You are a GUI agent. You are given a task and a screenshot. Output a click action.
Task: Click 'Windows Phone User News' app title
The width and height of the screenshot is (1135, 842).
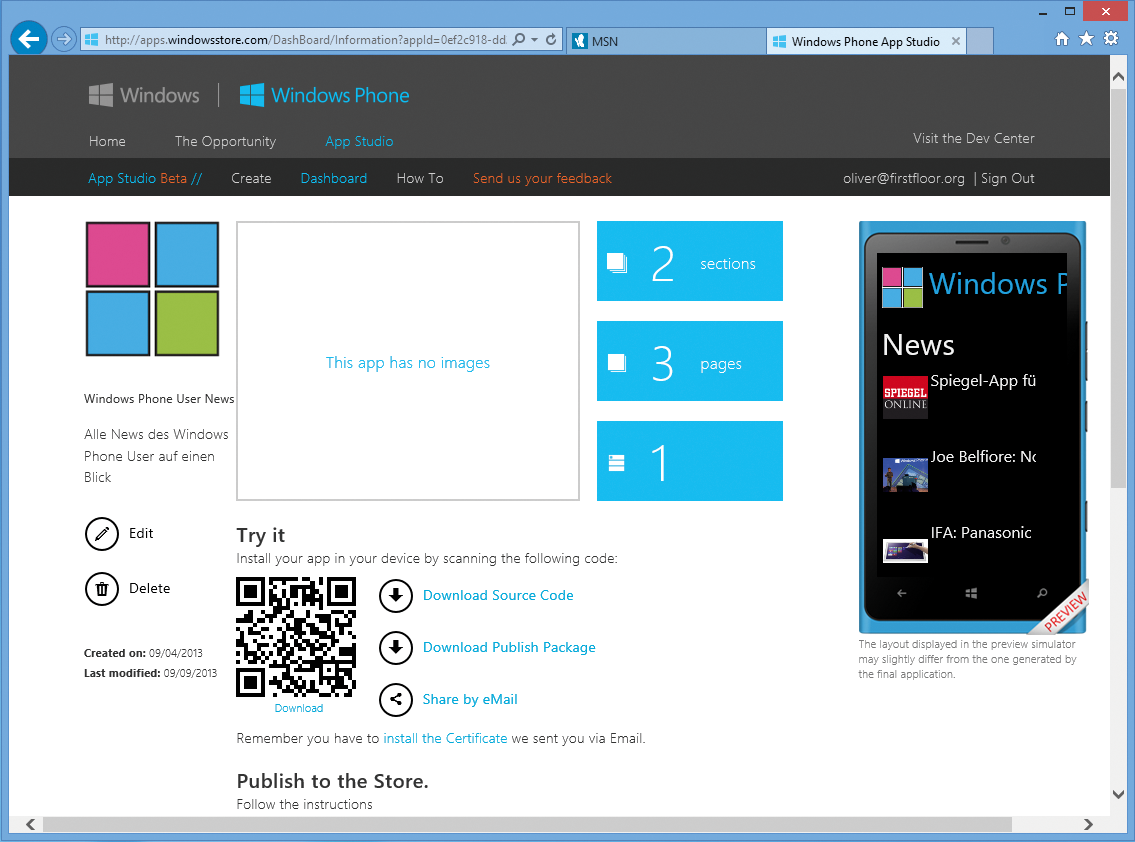(x=159, y=399)
